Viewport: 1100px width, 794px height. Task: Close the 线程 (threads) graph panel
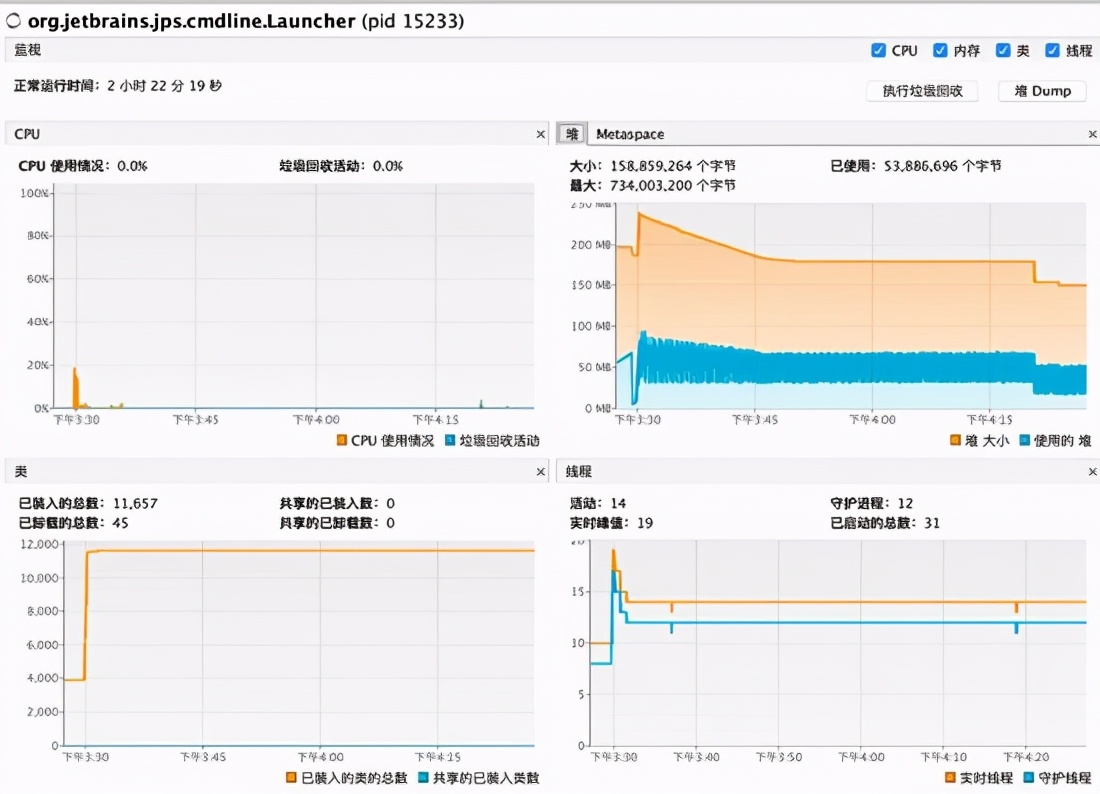click(1092, 471)
